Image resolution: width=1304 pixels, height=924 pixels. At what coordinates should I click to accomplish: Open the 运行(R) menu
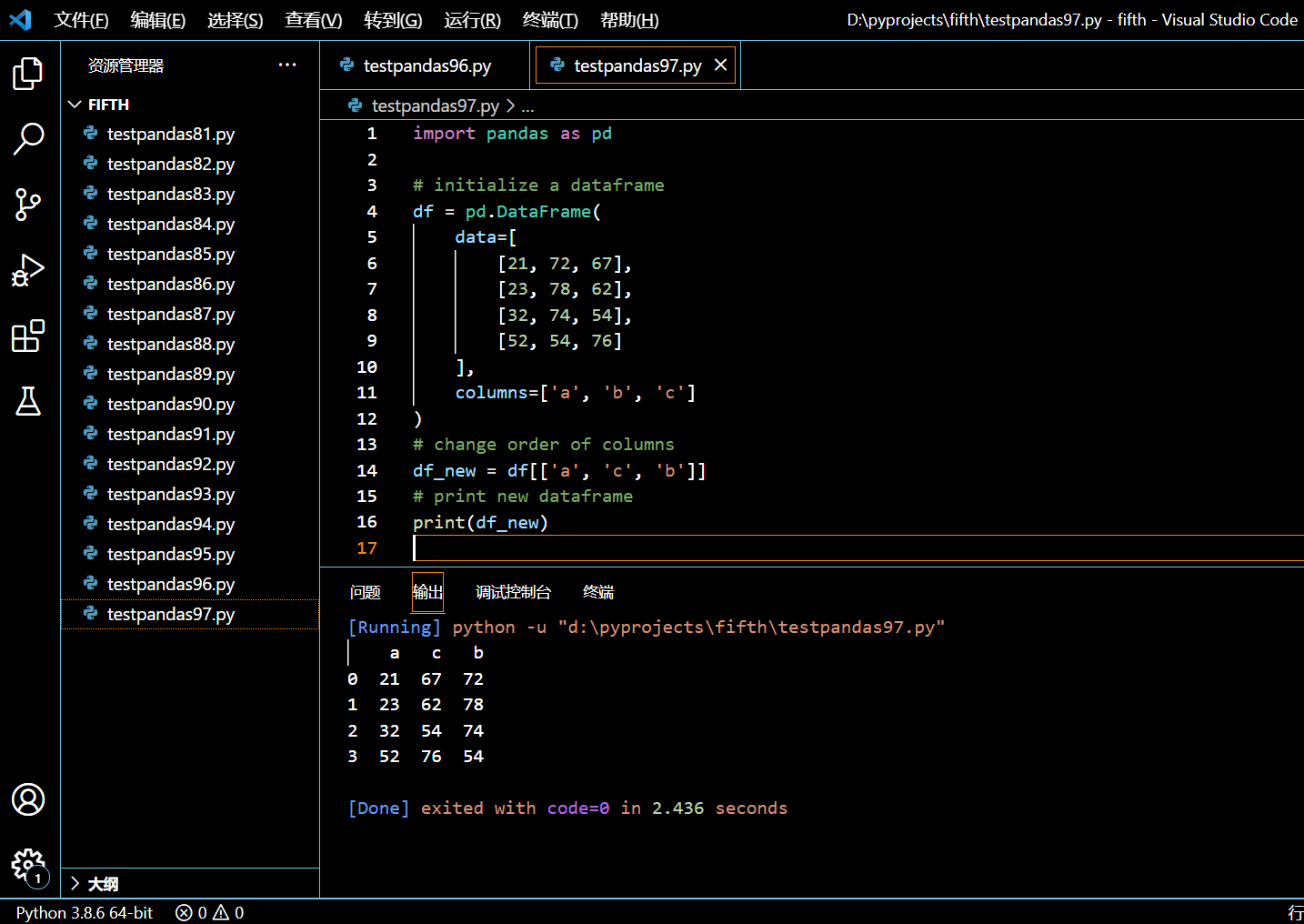point(472,20)
